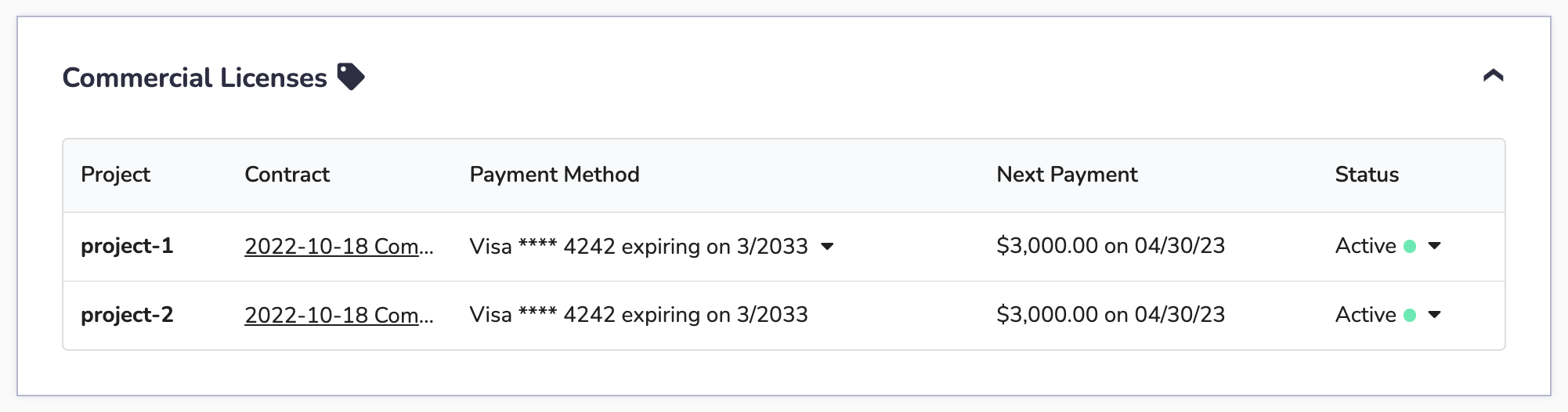1568x412 pixels.
Task: Collapse the Commercial Licenses section with chevron
Action: click(1493, 76)
